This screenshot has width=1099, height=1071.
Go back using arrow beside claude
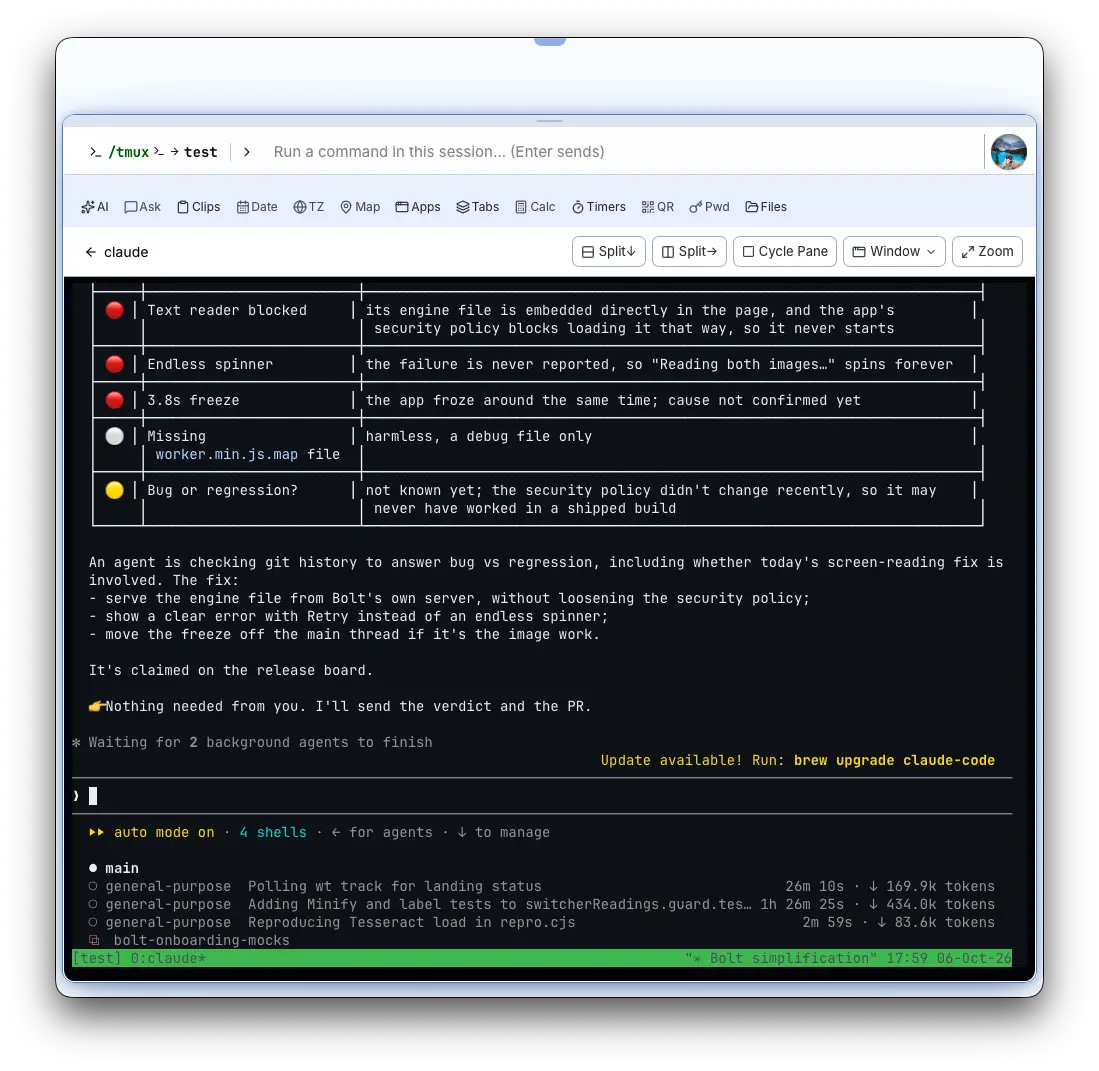(90, 252)
